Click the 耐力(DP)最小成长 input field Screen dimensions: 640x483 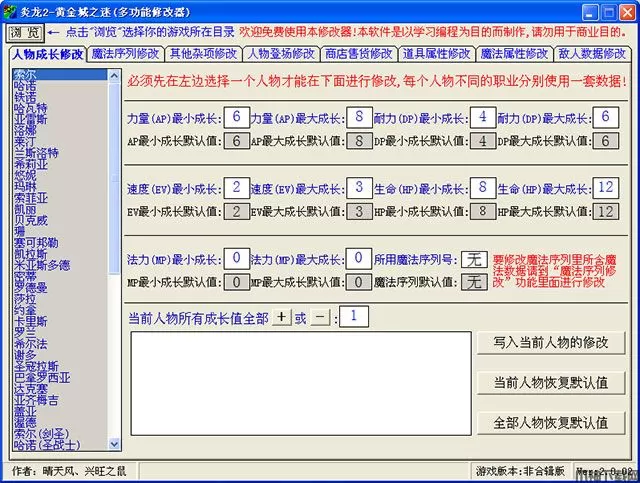[x=483, y=117]
